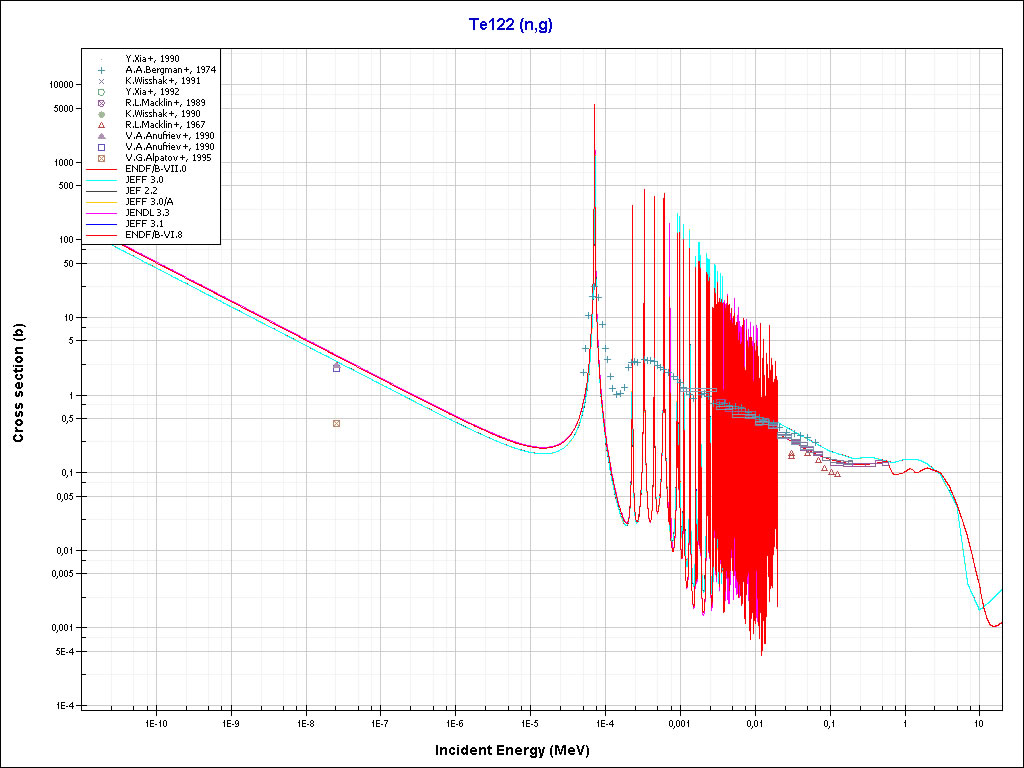Select the yellow JEFF 3.0/A line swatch
1024x768 pixels.
tap(101, 202)
